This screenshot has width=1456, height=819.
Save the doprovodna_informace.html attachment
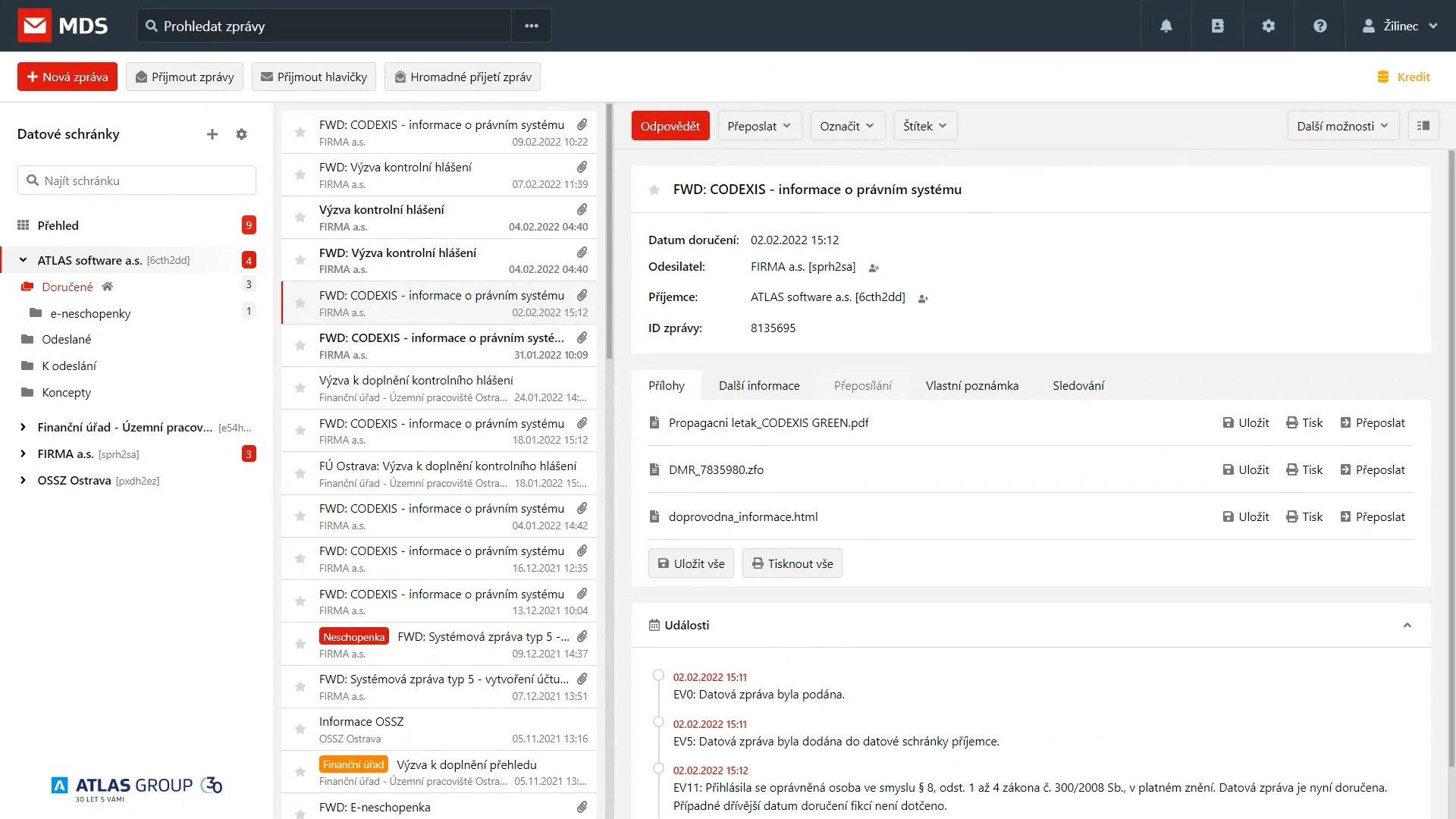[1246, 516]
